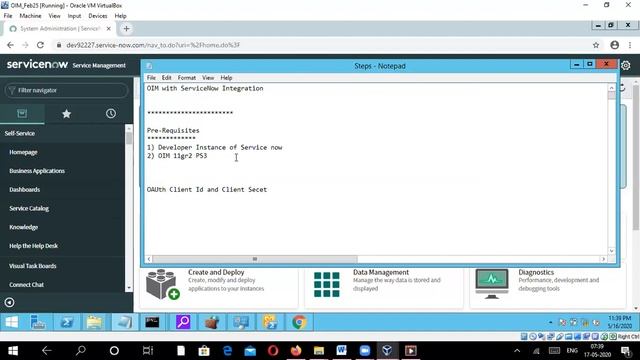Image resolution: width=640 pixels, height=360 pixels.
Task: Click navigator scrollbar down arrow
Action: [129, 288]
